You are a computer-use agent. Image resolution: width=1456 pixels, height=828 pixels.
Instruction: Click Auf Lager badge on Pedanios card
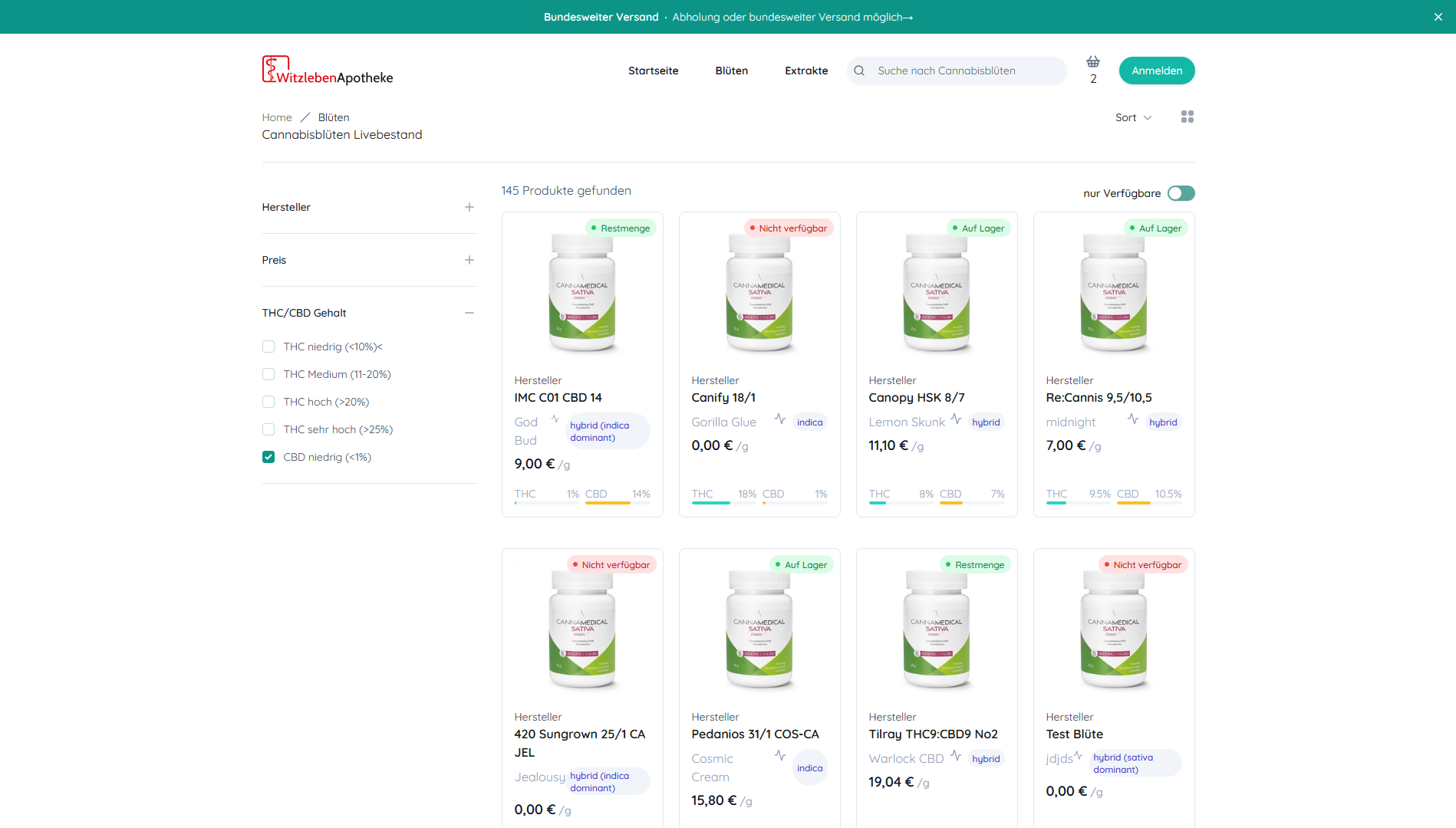[801, 564]
